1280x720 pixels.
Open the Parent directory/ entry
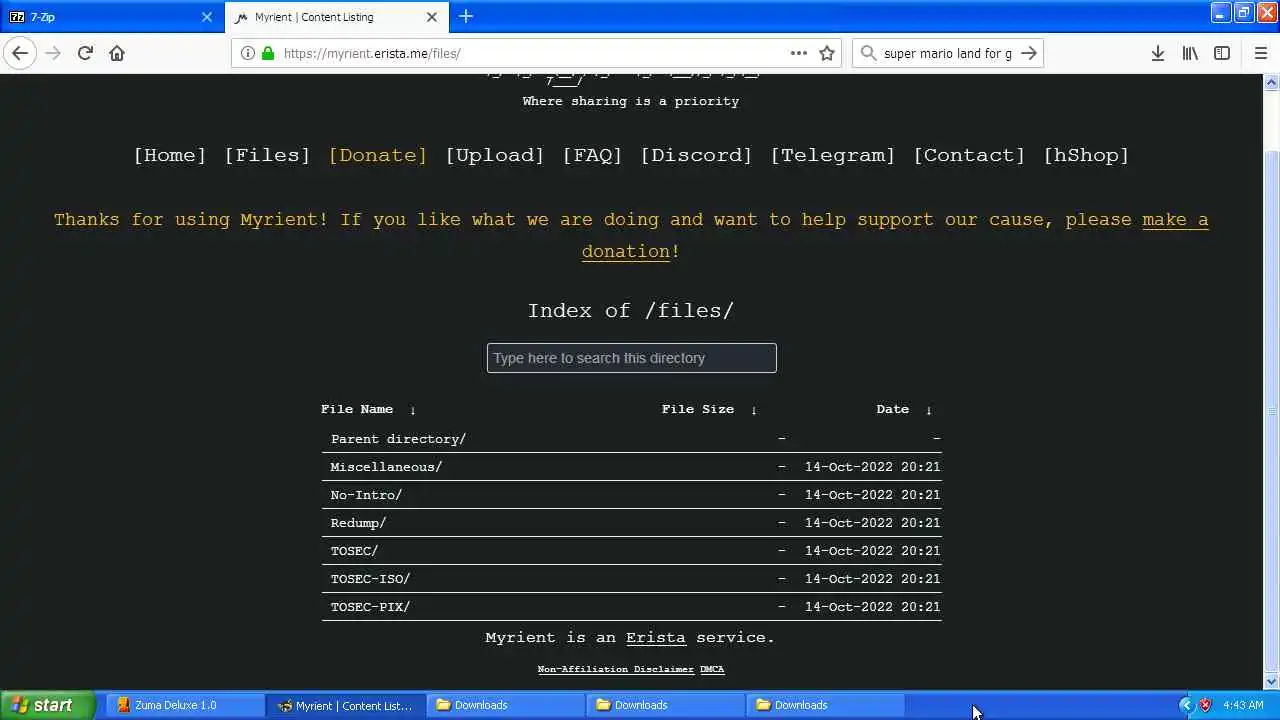point(398,439)
